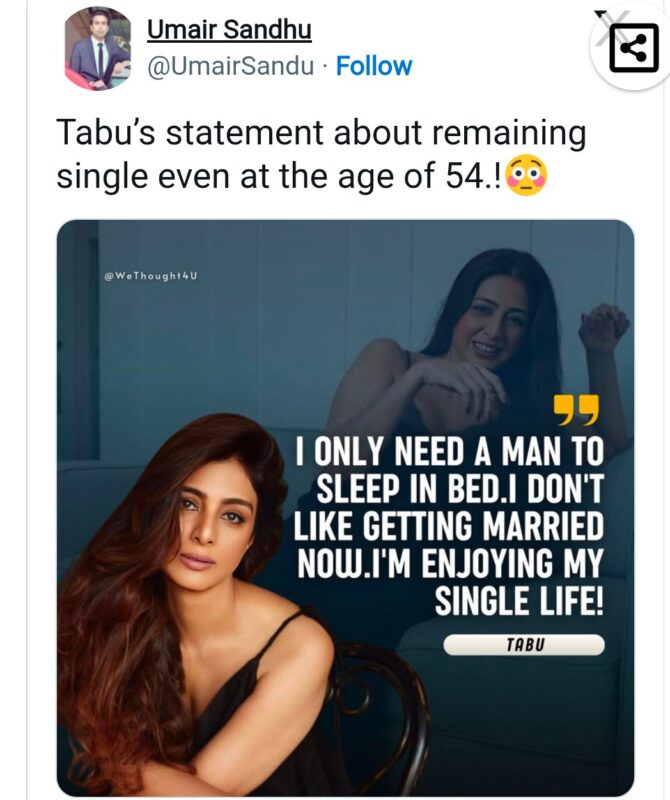Click the flushed face emoji

pyautogui.click(x=528, y=178)
